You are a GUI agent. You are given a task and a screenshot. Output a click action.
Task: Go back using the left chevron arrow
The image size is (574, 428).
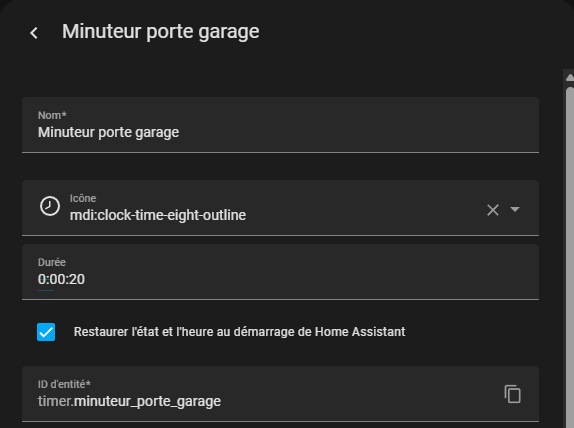point(34,33)
